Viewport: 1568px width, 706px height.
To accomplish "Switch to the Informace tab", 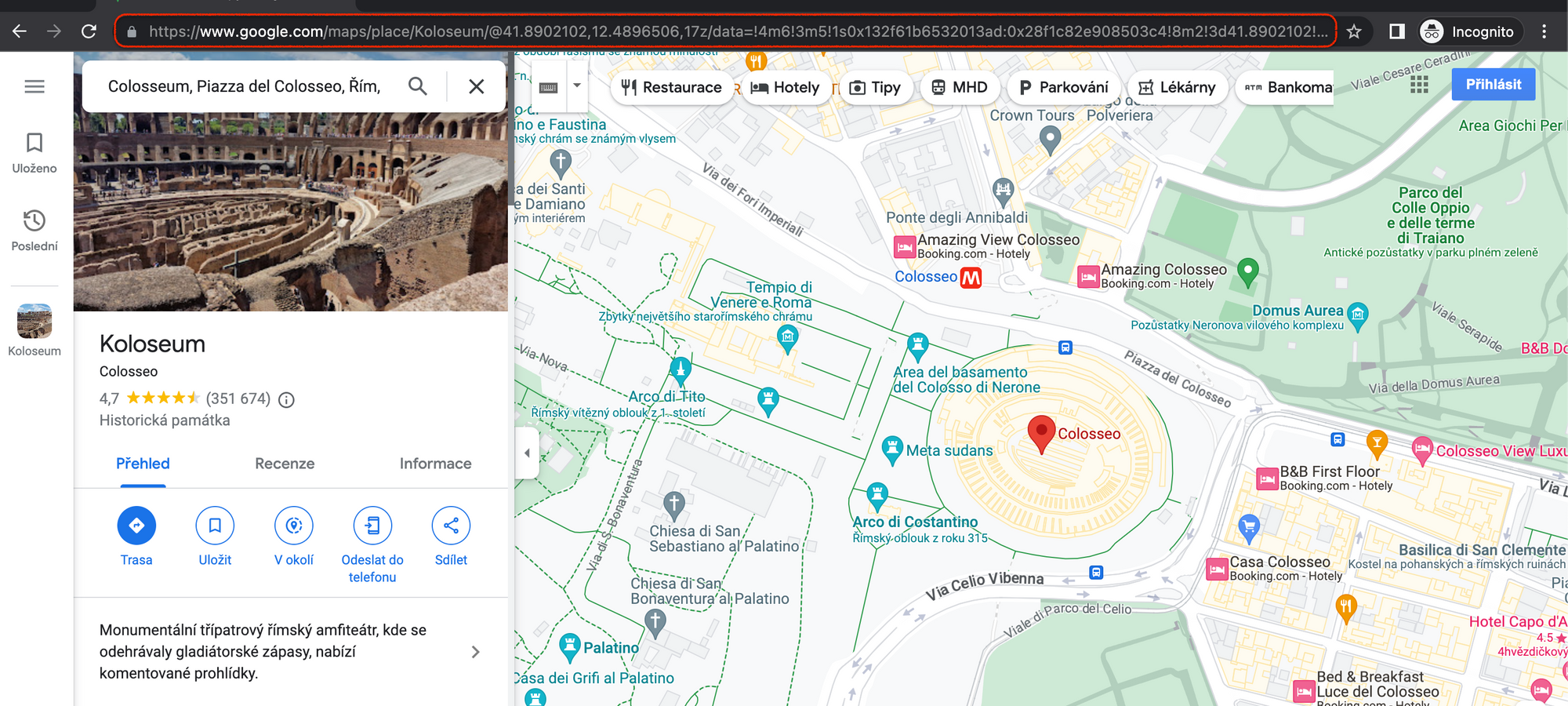I will coord(435,464).
